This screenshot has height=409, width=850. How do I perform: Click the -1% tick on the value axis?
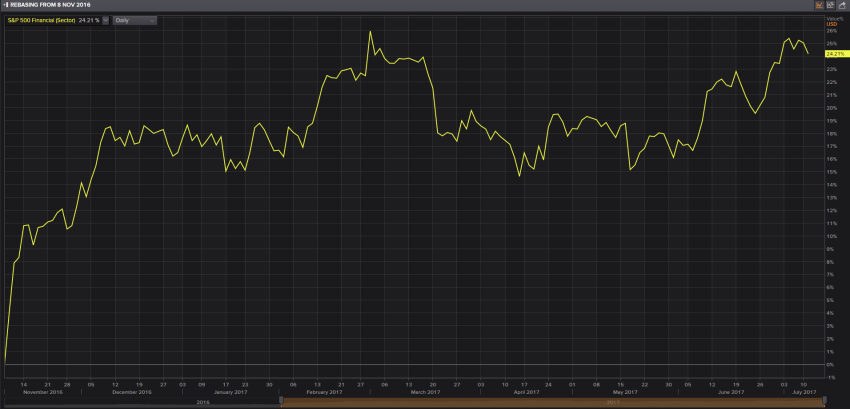click(830, 378)
